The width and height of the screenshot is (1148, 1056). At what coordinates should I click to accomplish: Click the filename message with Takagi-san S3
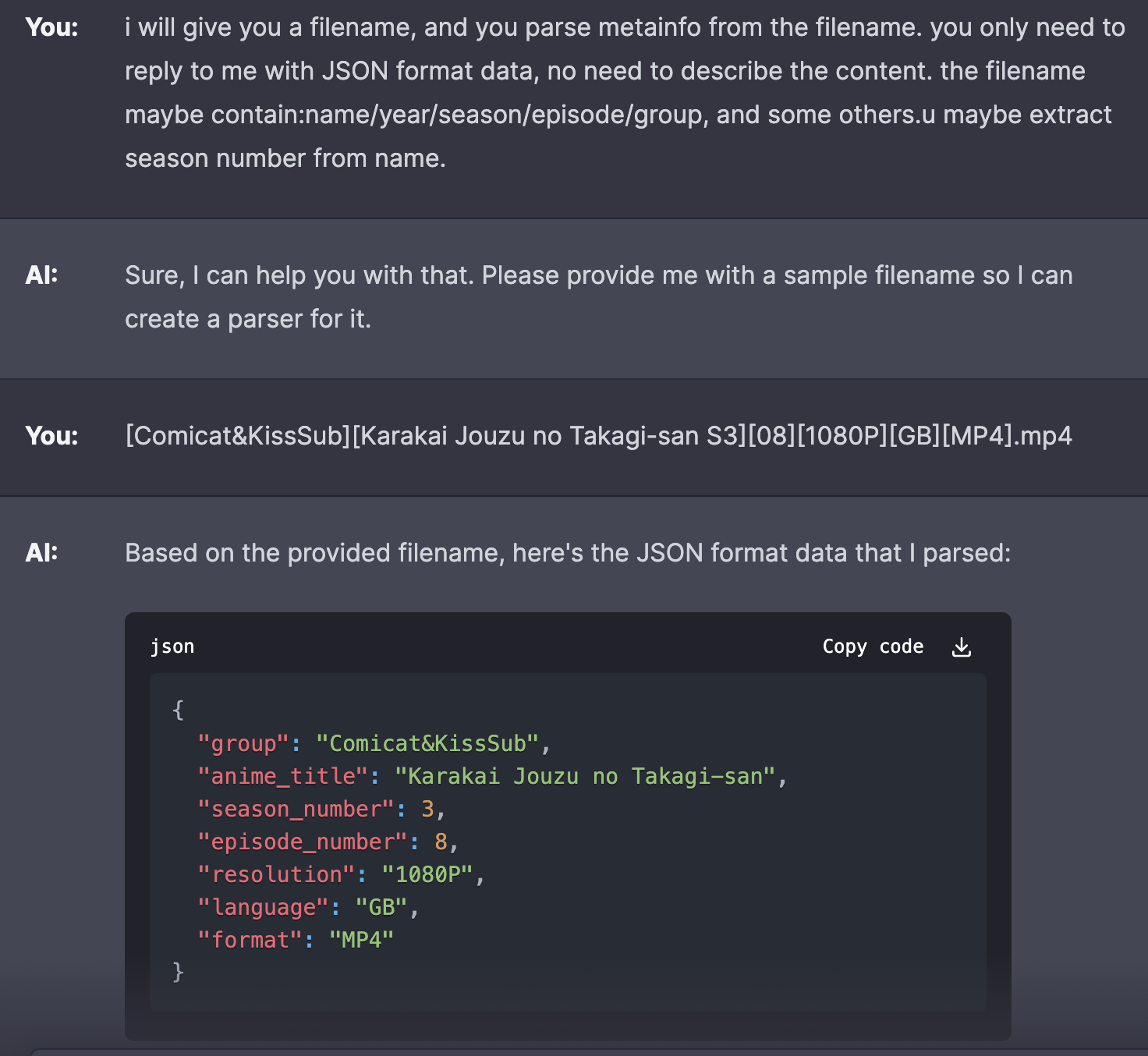[599, 437]
